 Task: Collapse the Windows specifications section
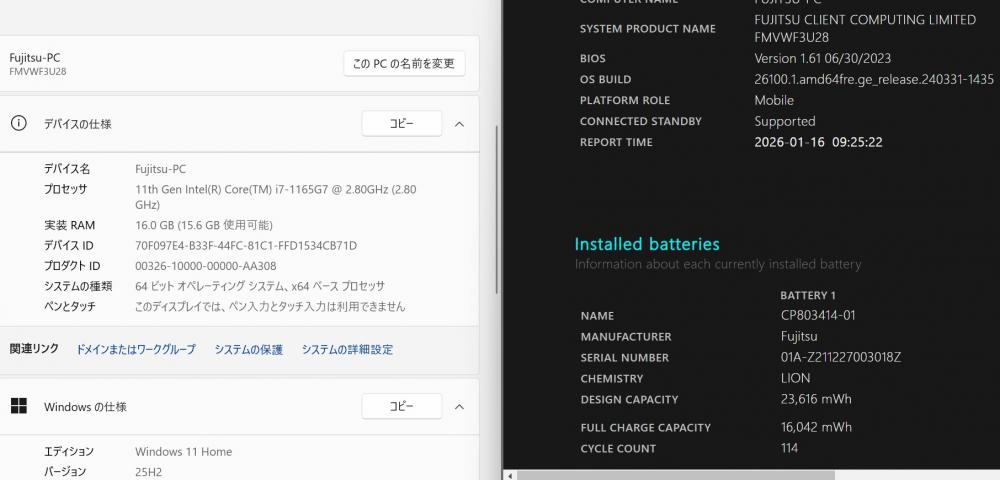[x=459, y=407]
